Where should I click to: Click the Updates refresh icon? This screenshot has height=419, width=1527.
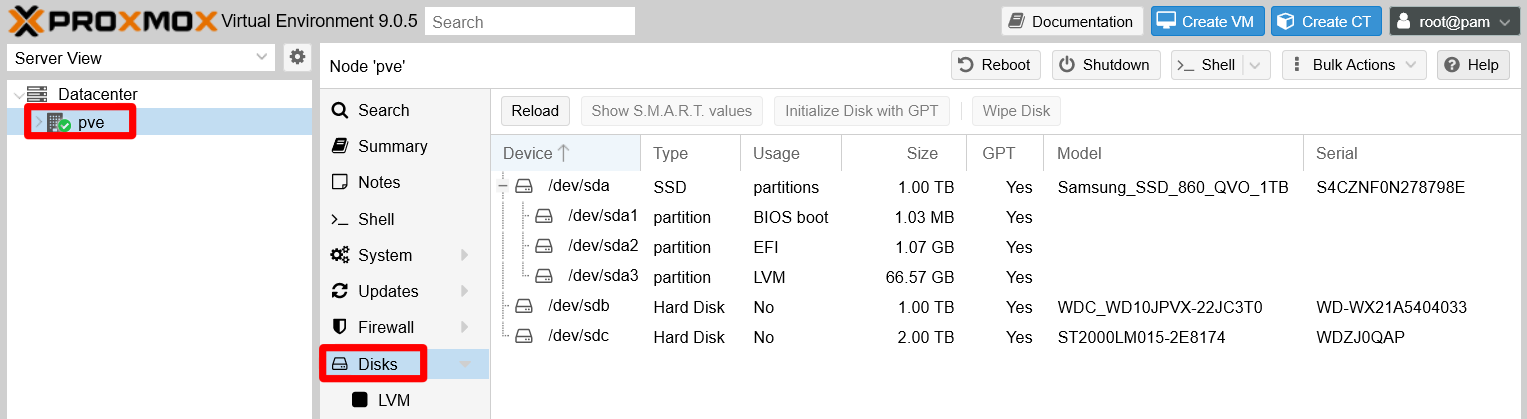coord(340,291)
